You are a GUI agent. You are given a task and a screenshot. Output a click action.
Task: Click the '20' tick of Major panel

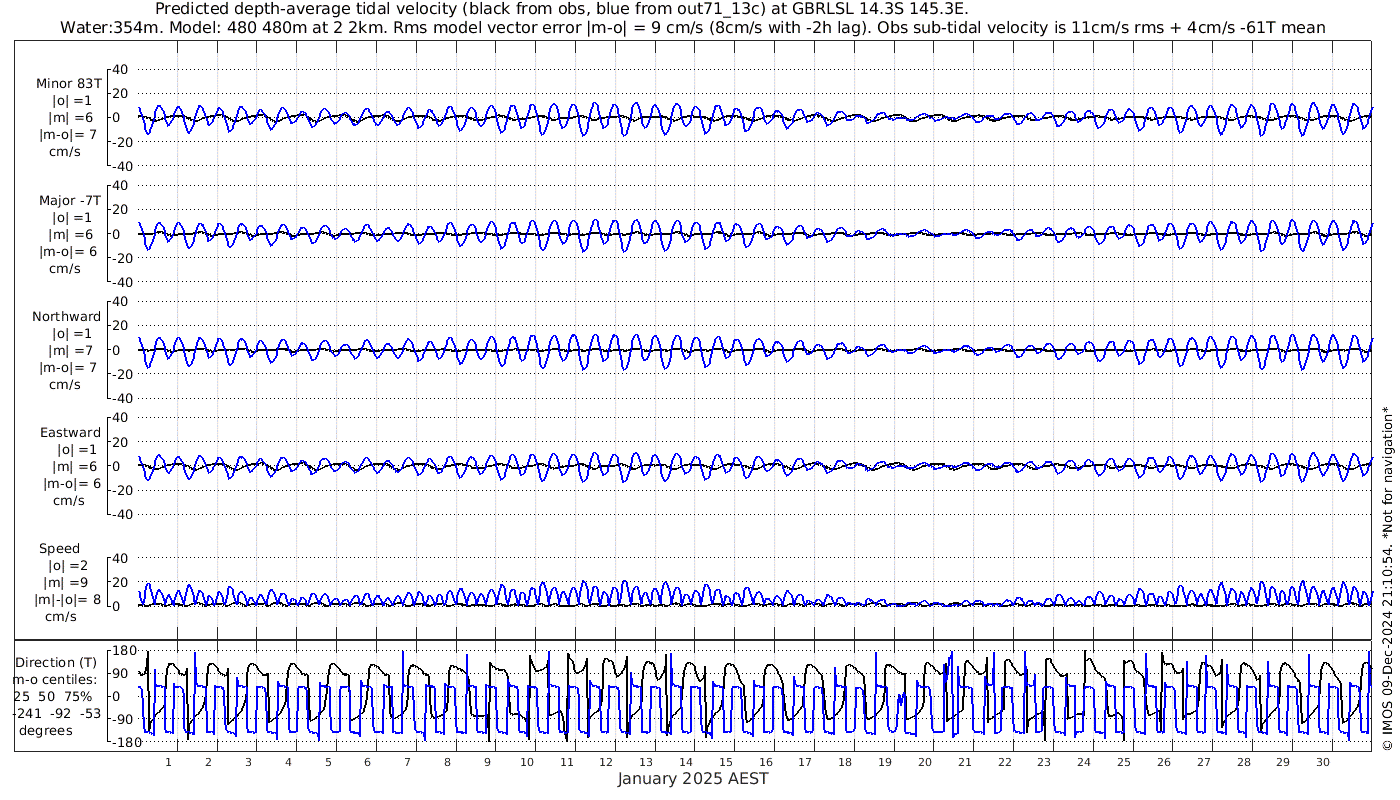121,210
